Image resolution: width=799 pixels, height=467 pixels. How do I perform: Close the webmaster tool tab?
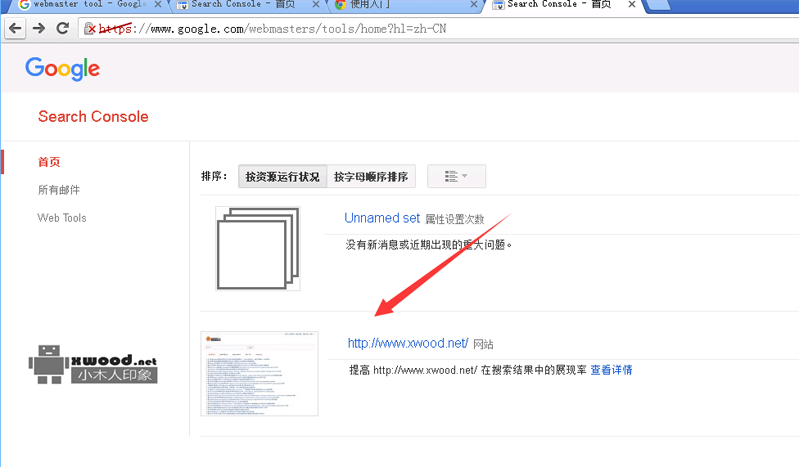[x=157, y=5]
